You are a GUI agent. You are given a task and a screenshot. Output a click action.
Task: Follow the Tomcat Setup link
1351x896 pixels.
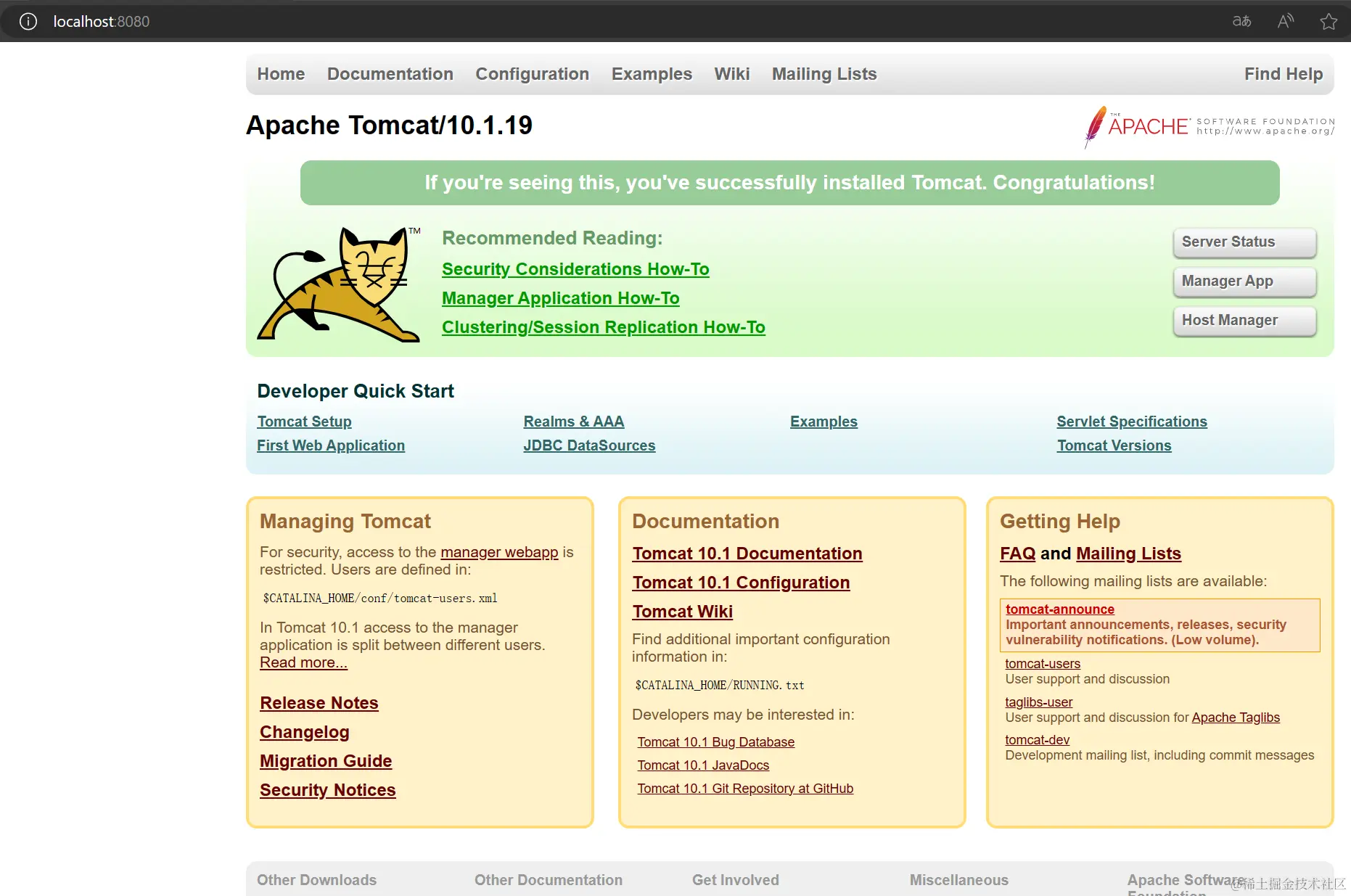(x=304, y=422)
